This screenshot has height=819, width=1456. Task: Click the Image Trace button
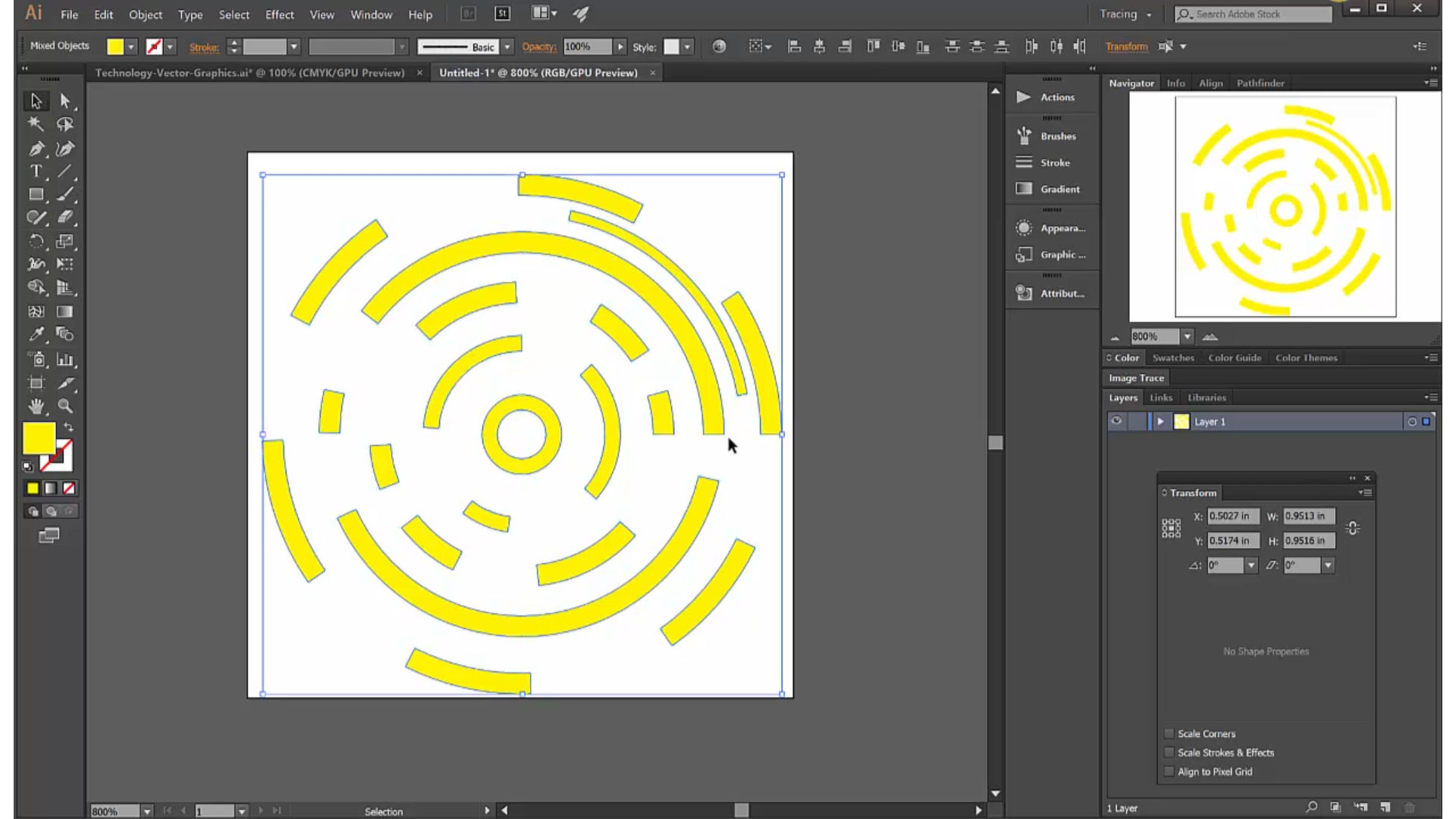pos(1136,378)
